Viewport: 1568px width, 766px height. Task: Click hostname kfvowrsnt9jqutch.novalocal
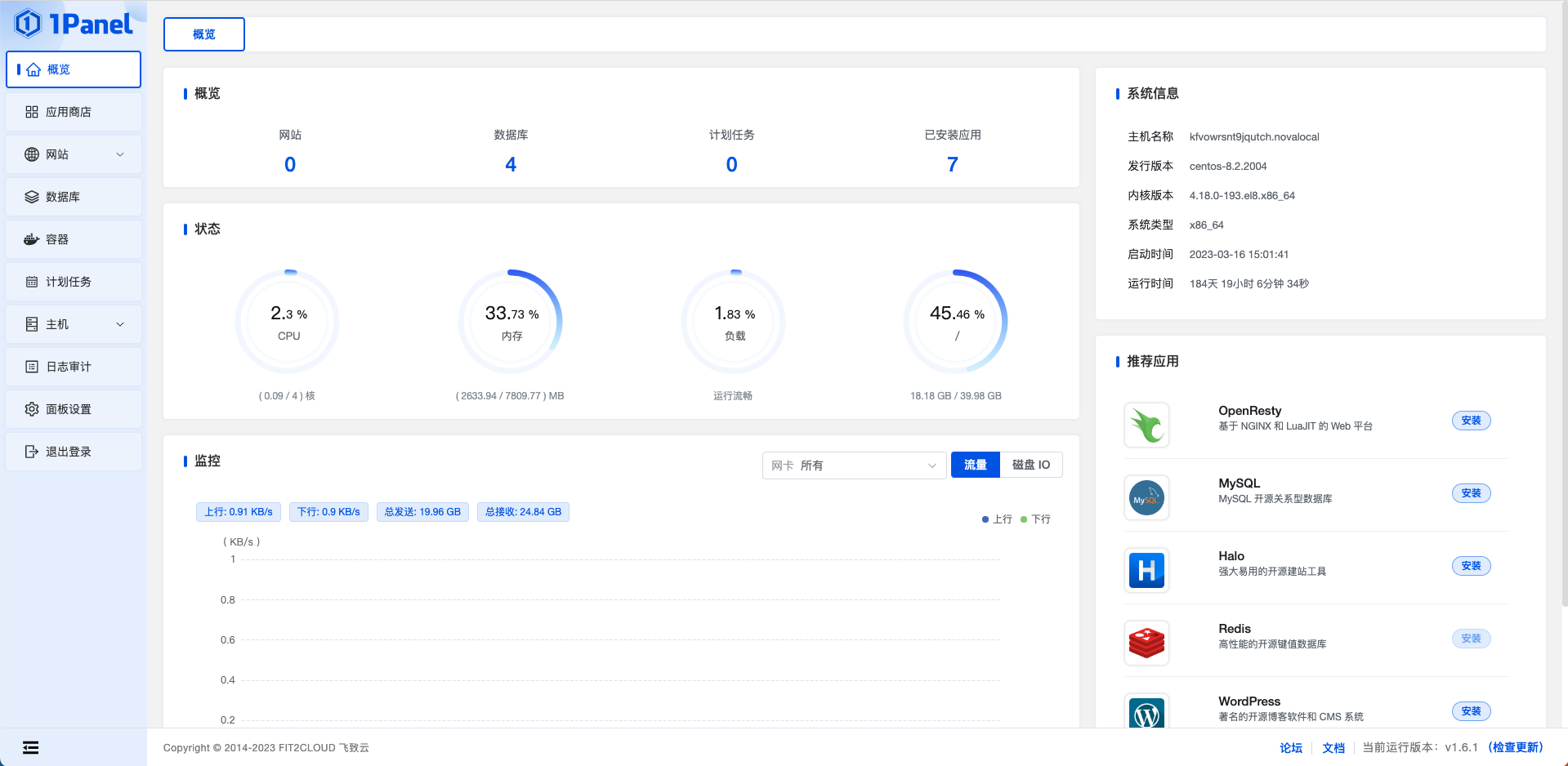[x=1254, y=137]
